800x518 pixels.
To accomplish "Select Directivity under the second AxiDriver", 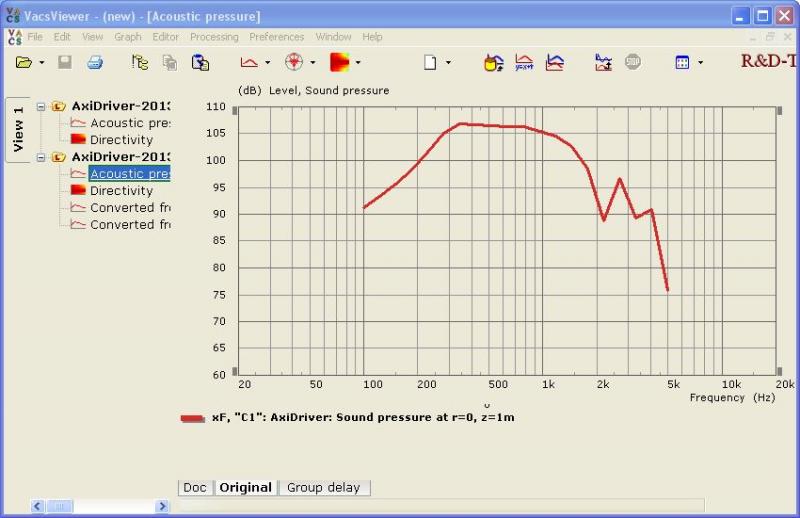I will 121,190.
